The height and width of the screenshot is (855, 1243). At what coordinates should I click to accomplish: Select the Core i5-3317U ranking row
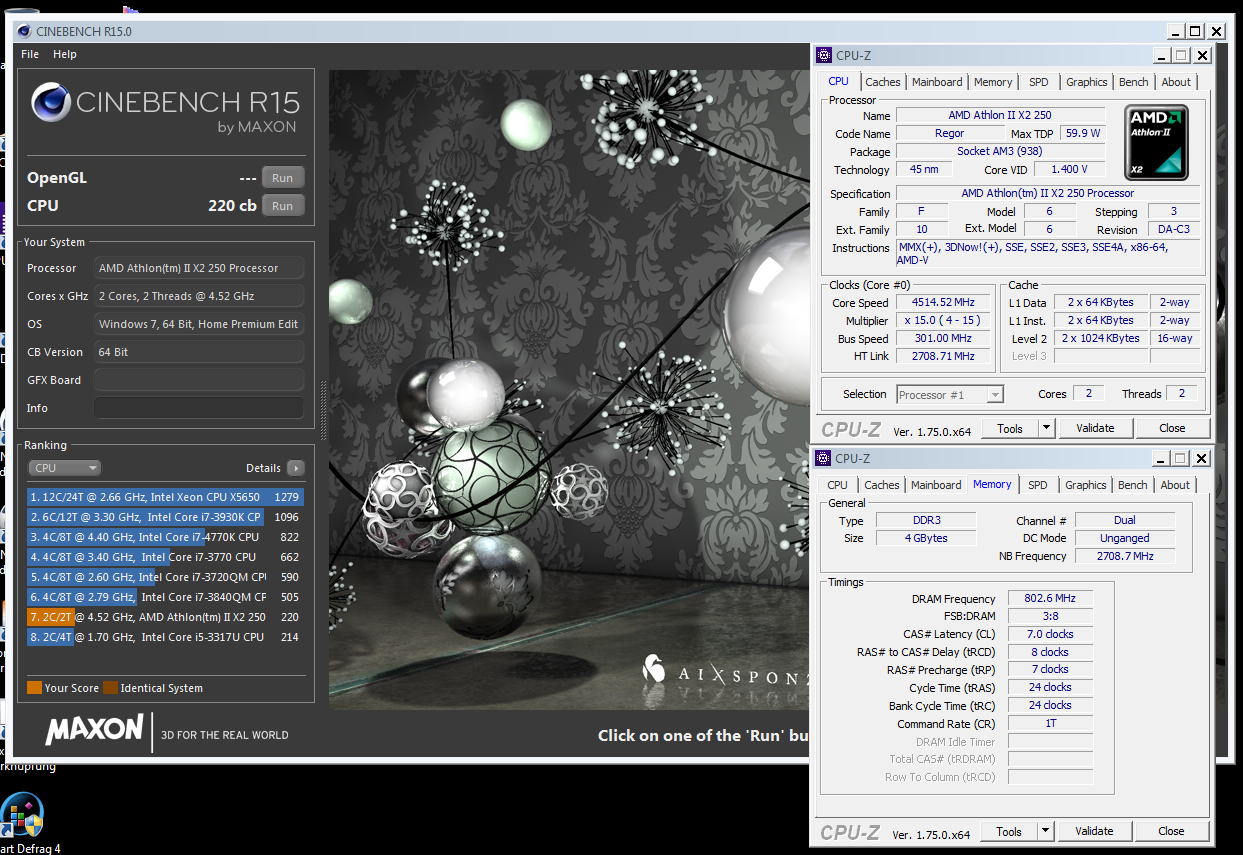pos(166,637)
